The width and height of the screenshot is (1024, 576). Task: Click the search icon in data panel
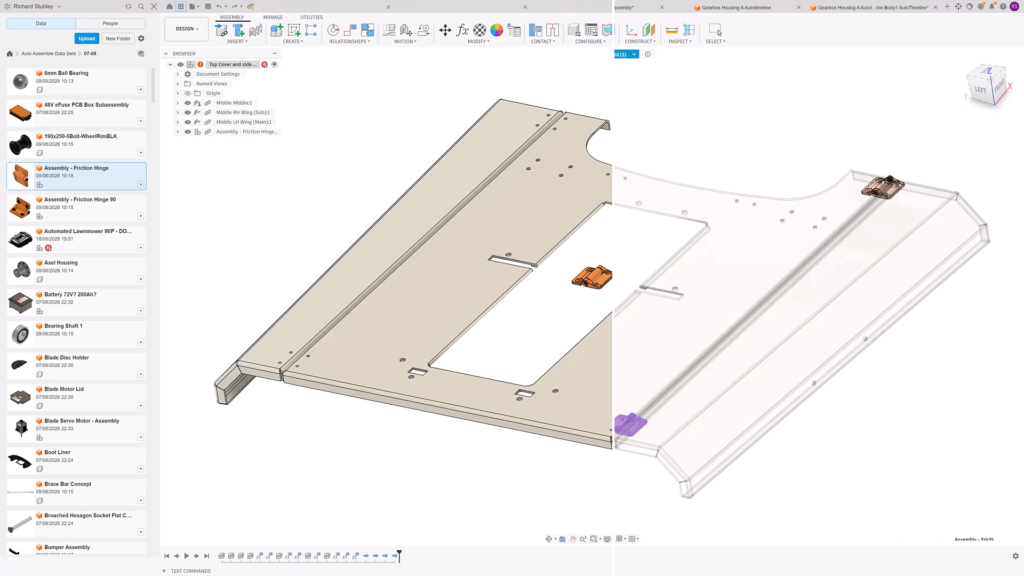[x=141, y=7]
